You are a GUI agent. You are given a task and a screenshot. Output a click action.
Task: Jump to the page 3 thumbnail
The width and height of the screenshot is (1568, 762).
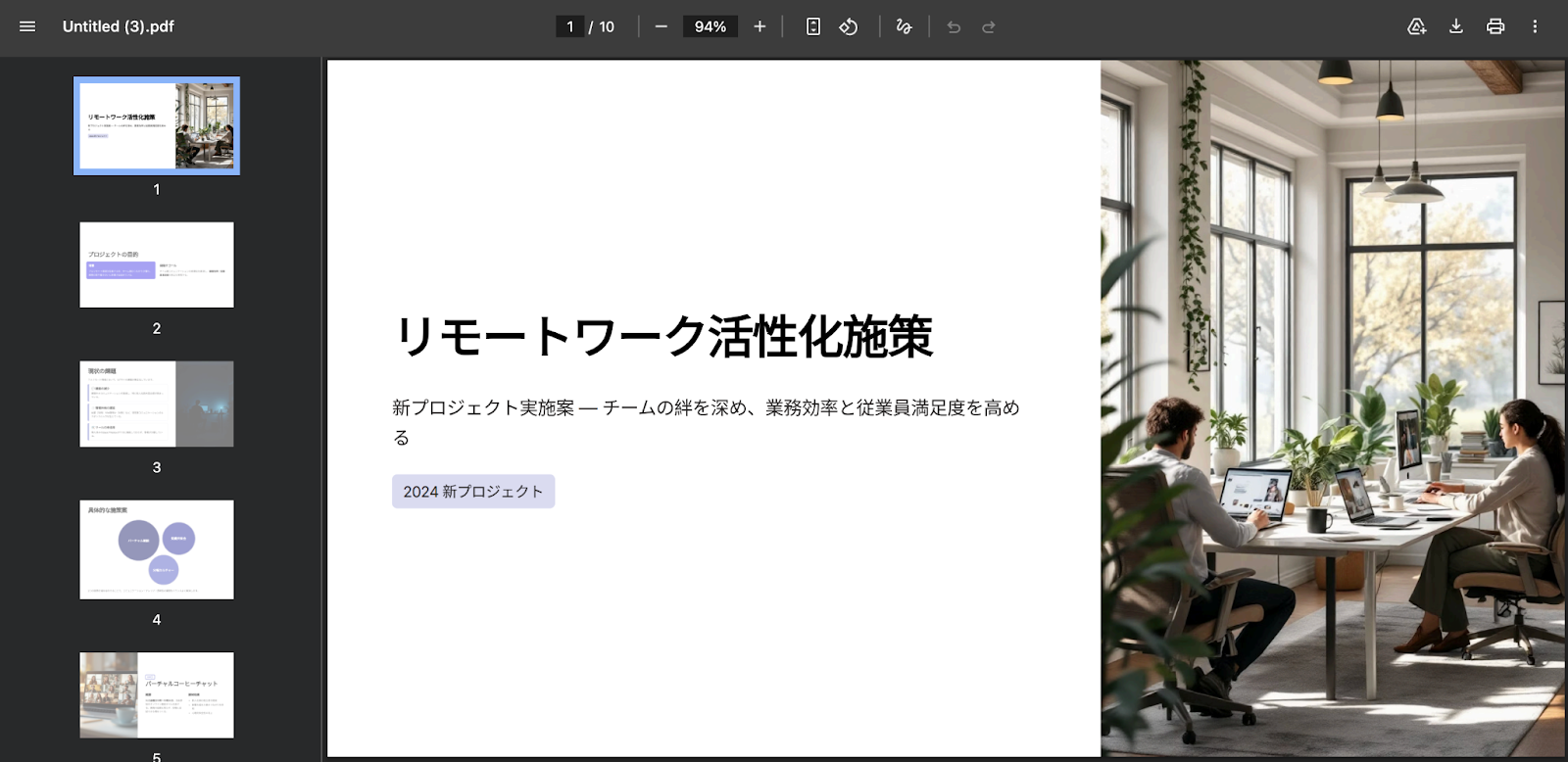(x=157, y=404)
